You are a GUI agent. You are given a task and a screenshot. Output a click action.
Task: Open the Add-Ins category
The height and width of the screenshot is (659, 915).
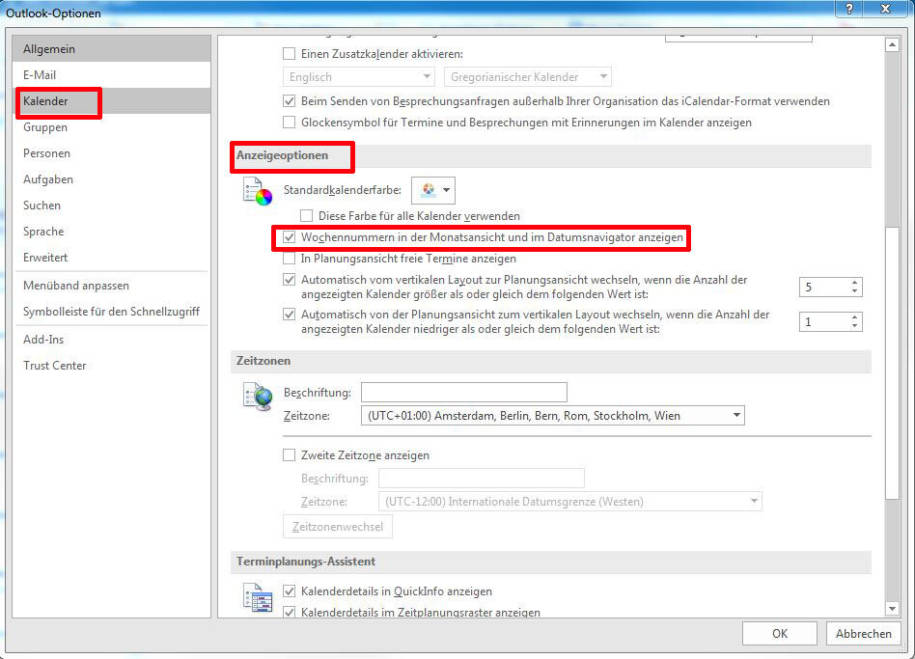[x=111, y=339]
